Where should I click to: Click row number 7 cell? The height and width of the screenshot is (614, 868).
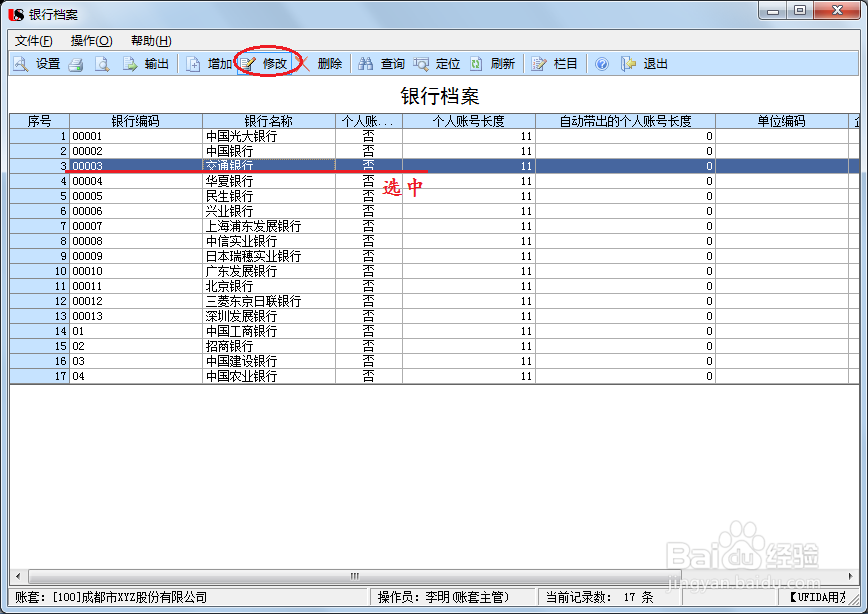39,226
